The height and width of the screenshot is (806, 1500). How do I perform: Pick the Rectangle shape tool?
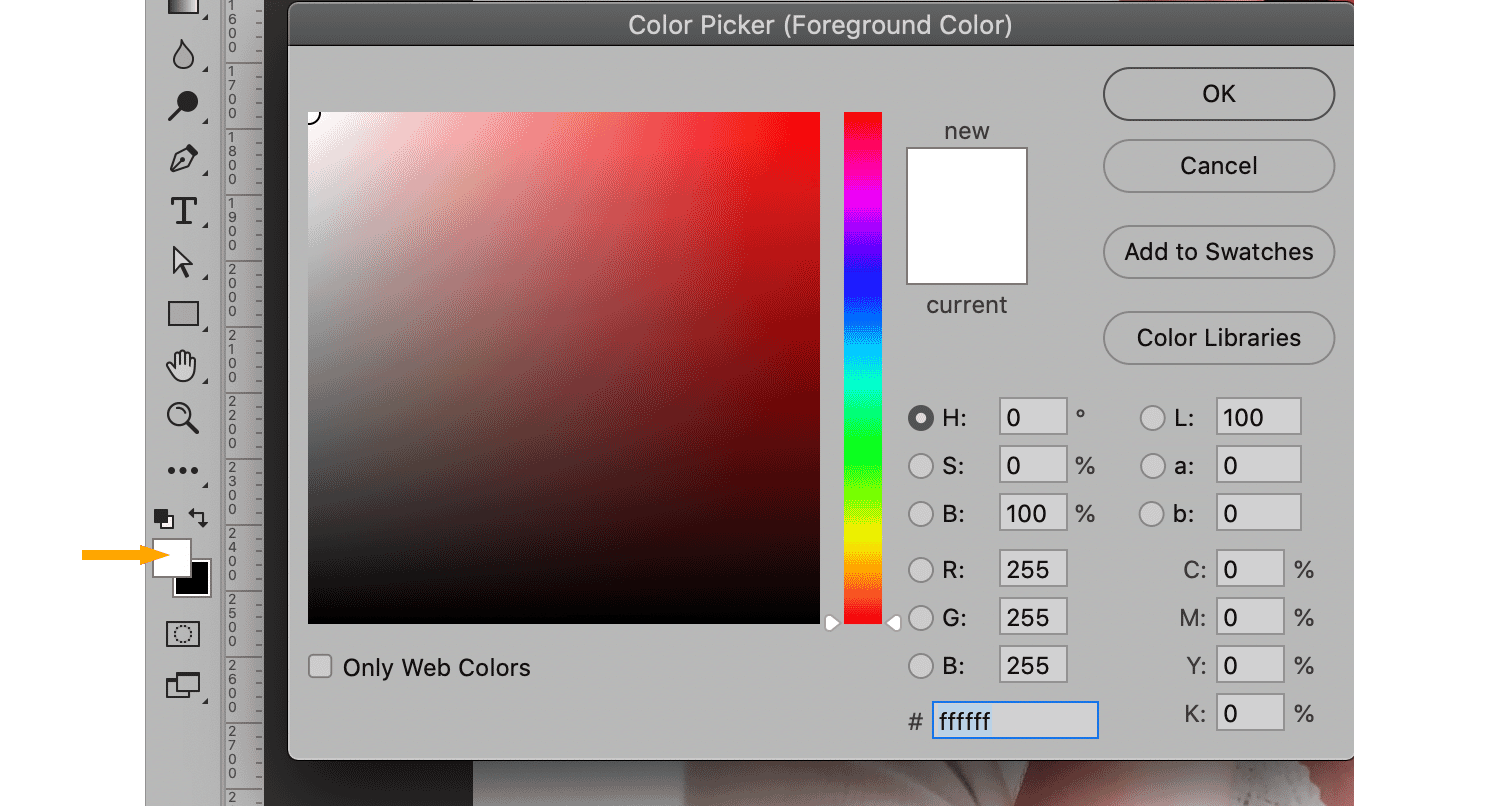click(x=183, y=314)
